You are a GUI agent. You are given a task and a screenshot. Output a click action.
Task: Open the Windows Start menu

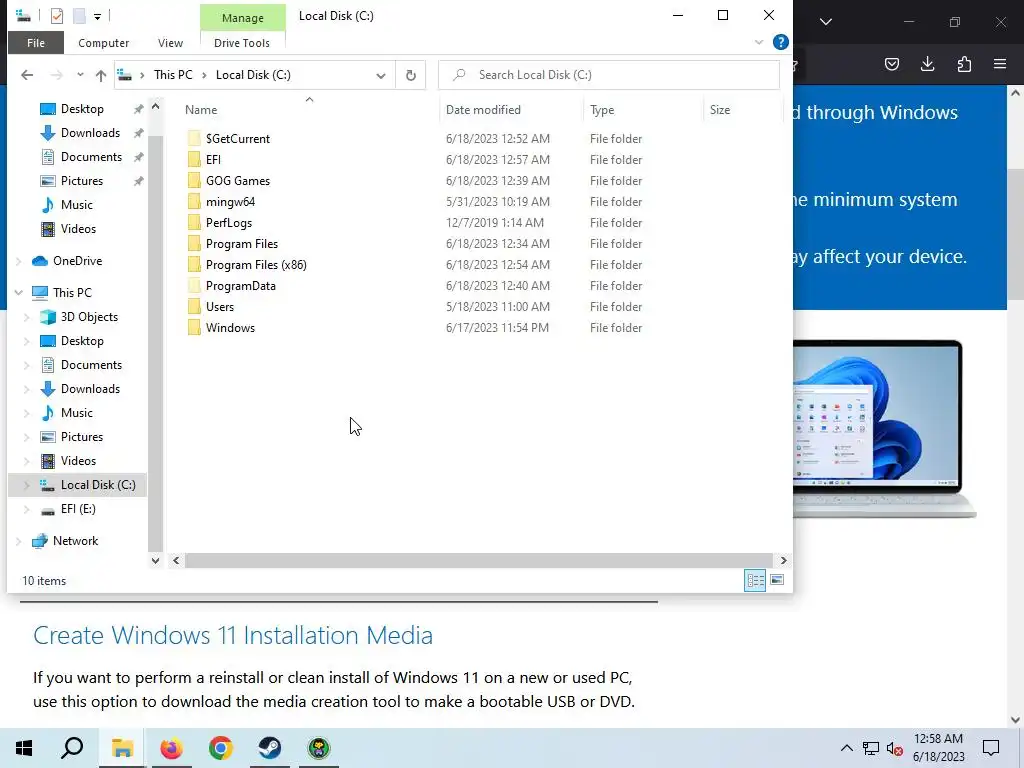pyautogui.click(x=24, y=748)
